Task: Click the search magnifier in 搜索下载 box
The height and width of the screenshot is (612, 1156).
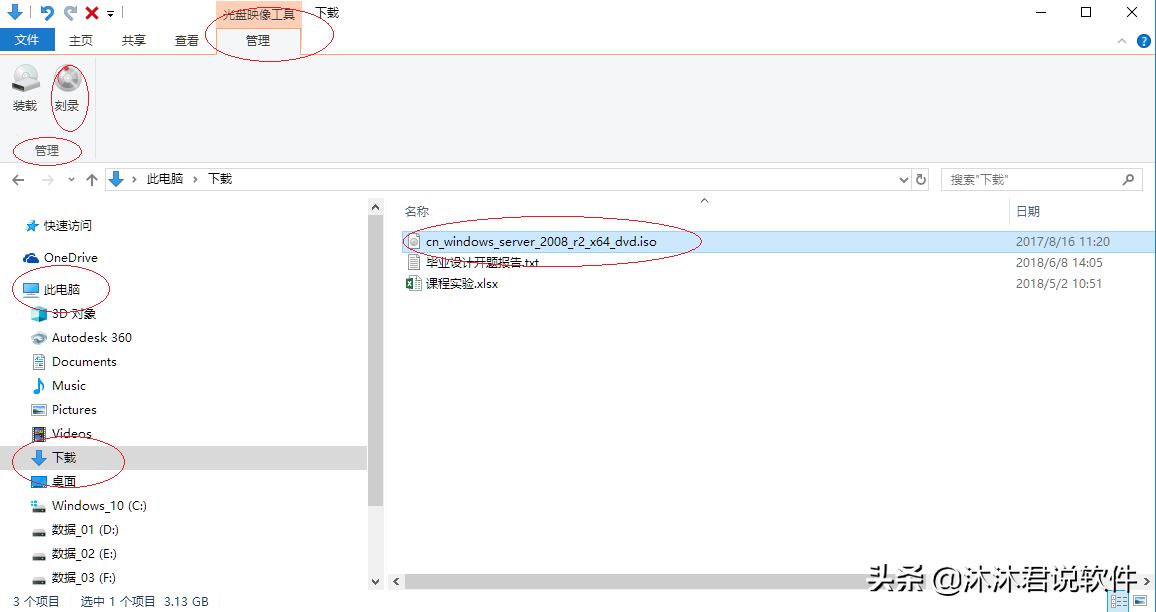Action: [1128, 179]
